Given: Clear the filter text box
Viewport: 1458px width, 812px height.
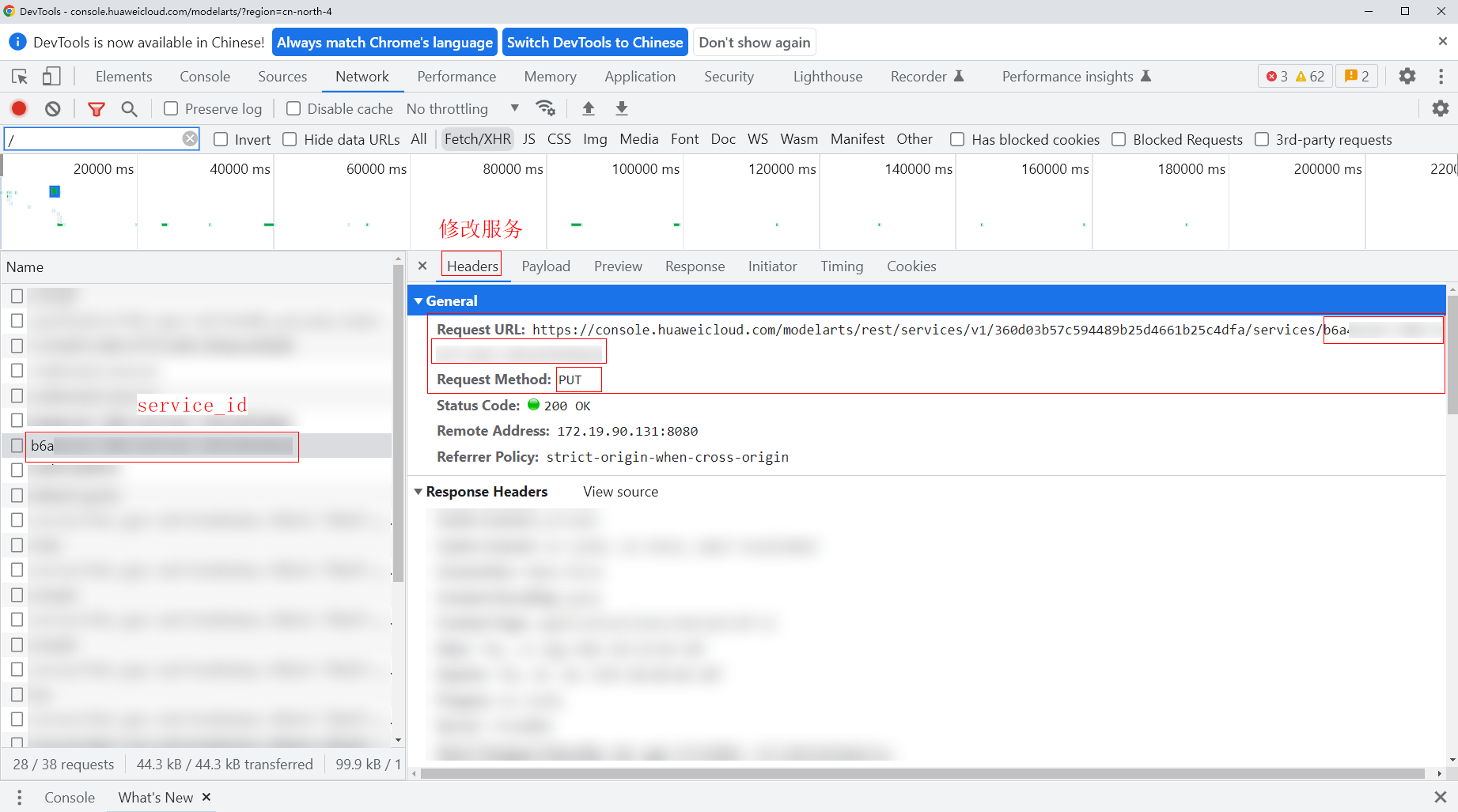Looking at the screenshot, I should point(190,139).
